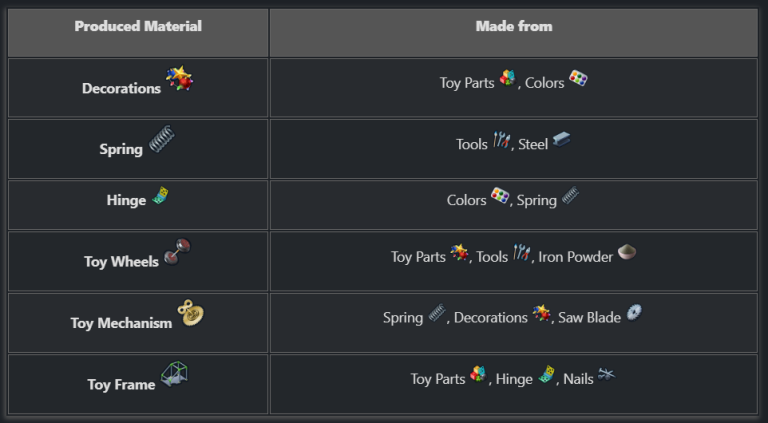Click the Saw Blade disc icon
This screenshot has height=423, width=768.
(x=633, y=314)
